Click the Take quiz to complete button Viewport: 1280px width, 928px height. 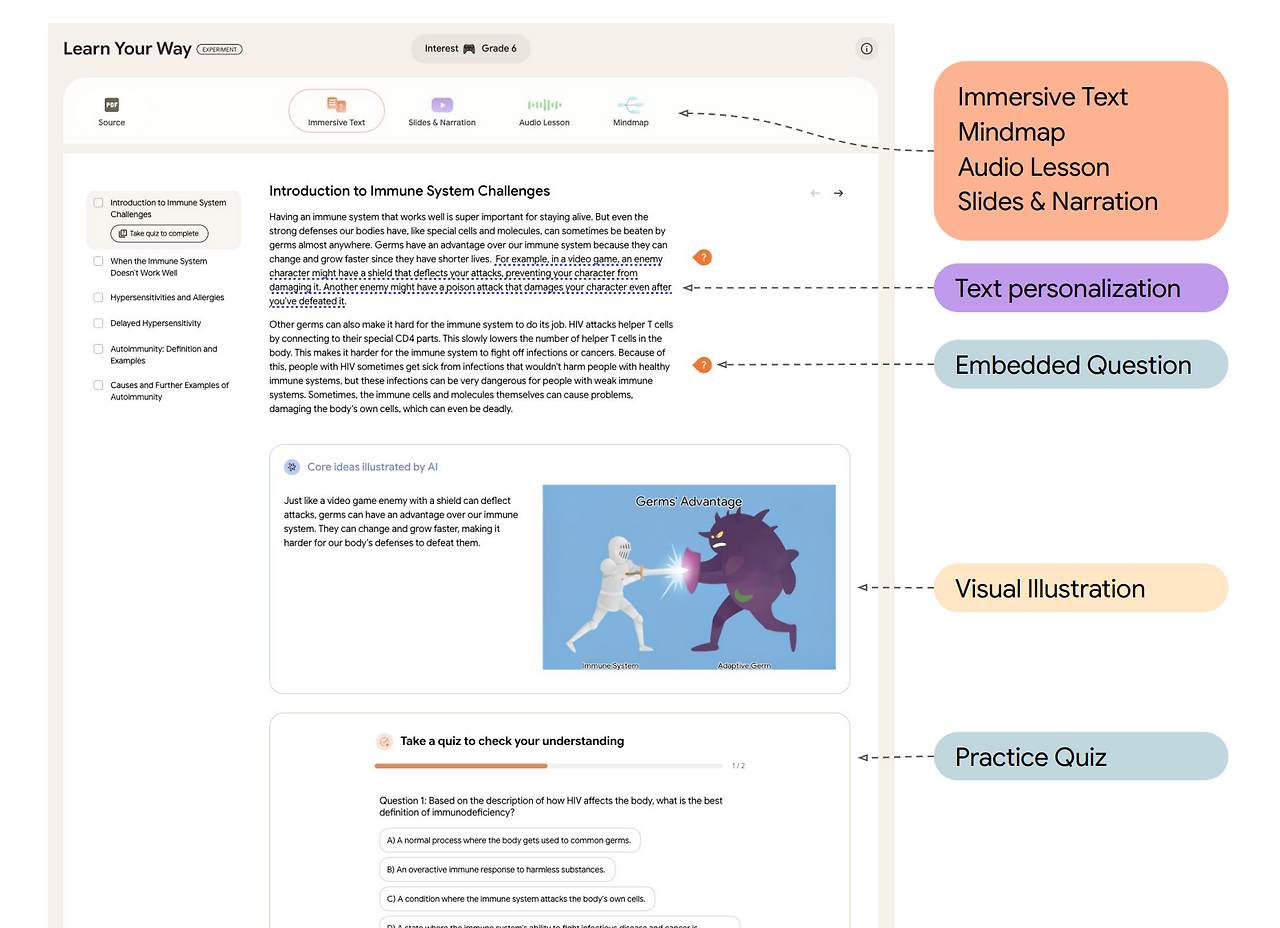tap(160, 233)
